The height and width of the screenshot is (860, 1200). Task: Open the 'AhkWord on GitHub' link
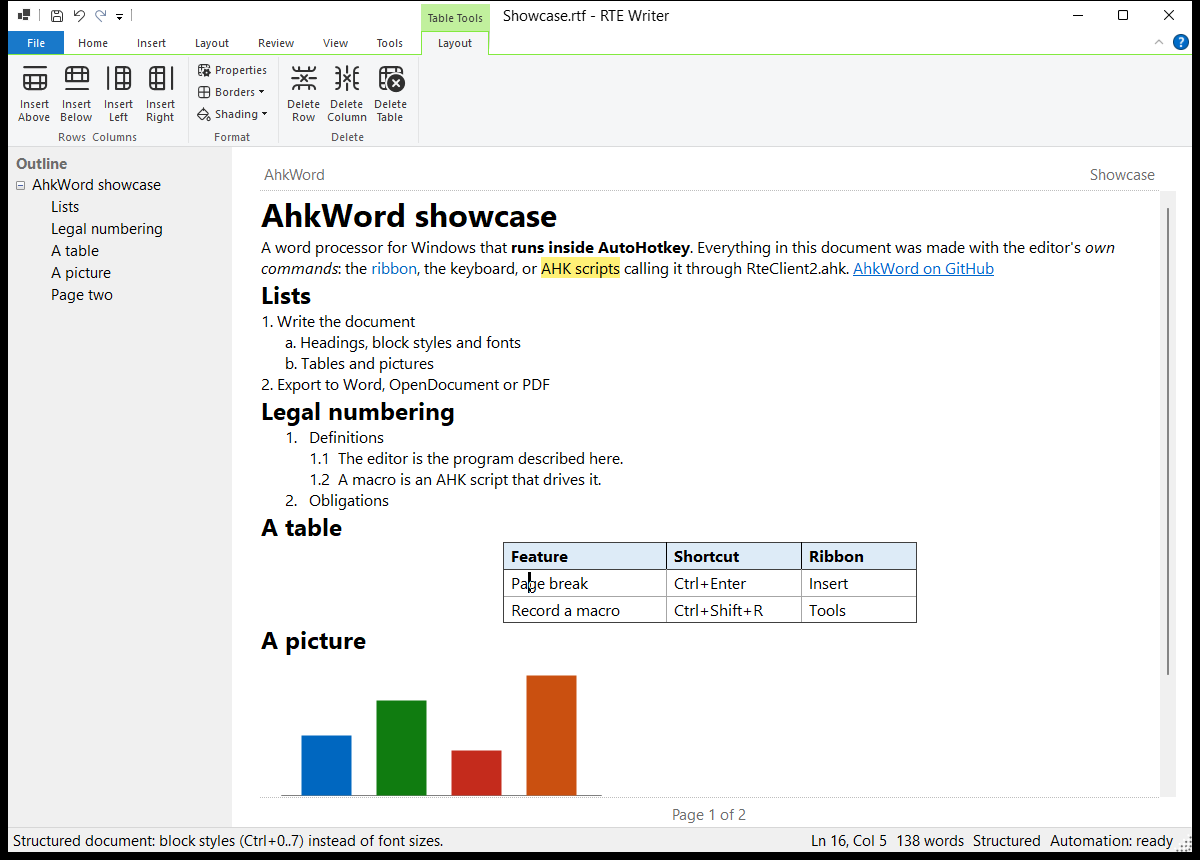click(923, 268)
